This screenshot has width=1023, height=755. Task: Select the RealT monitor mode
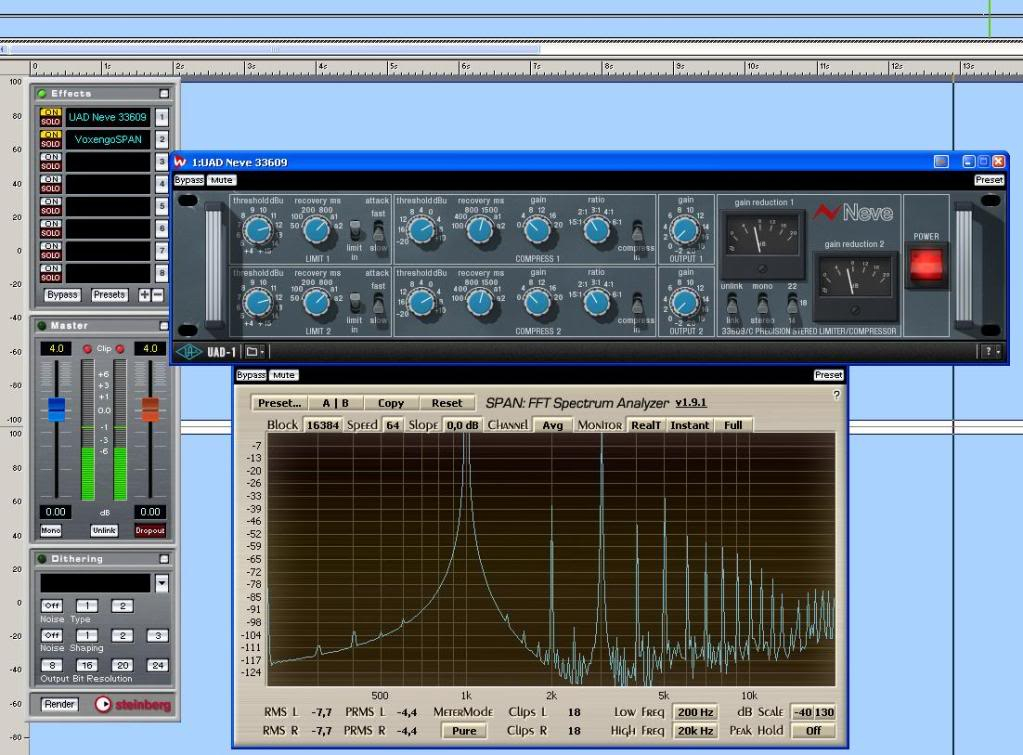point(645,425)
